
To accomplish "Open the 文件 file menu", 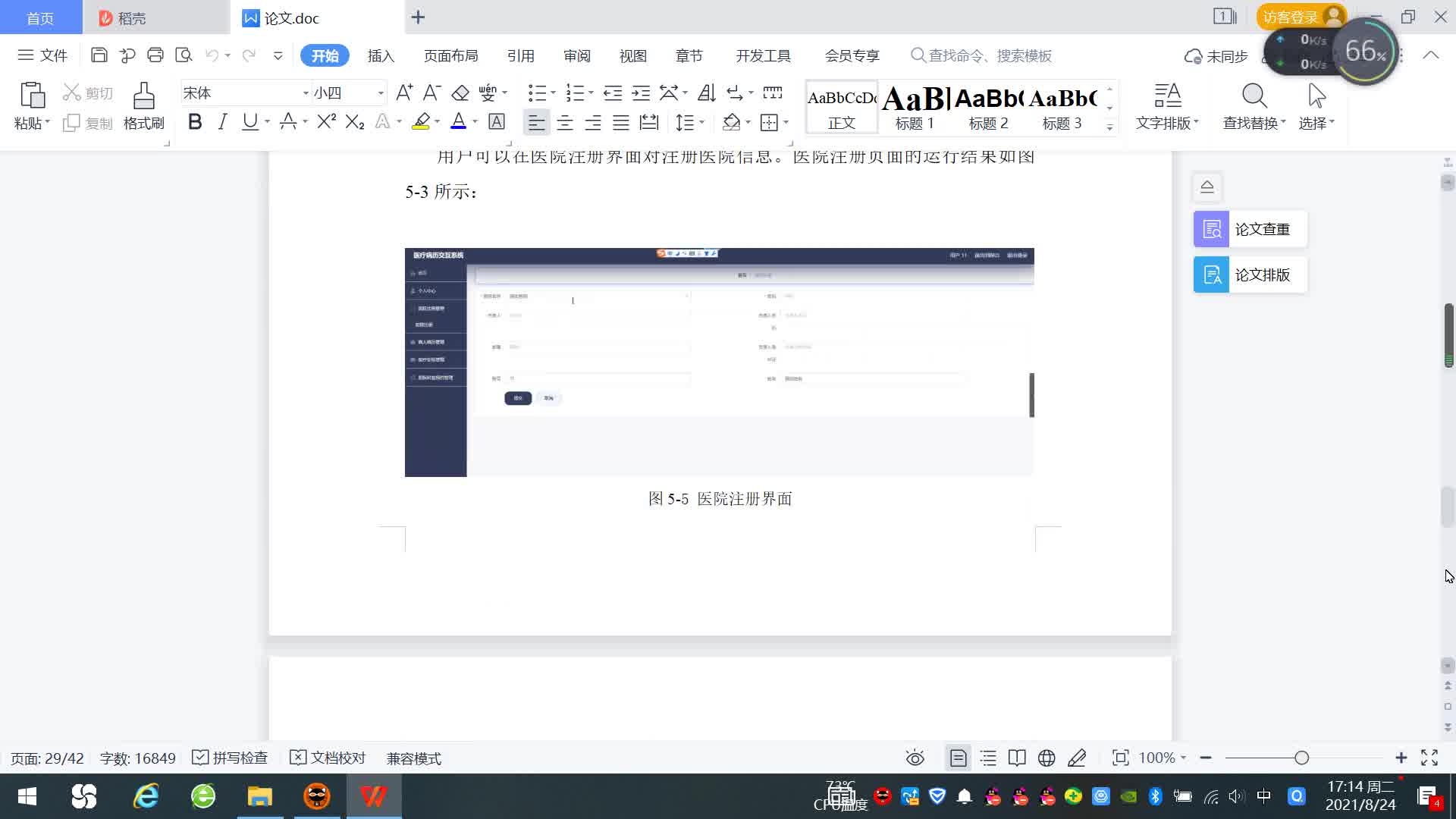I will (42, 55).
